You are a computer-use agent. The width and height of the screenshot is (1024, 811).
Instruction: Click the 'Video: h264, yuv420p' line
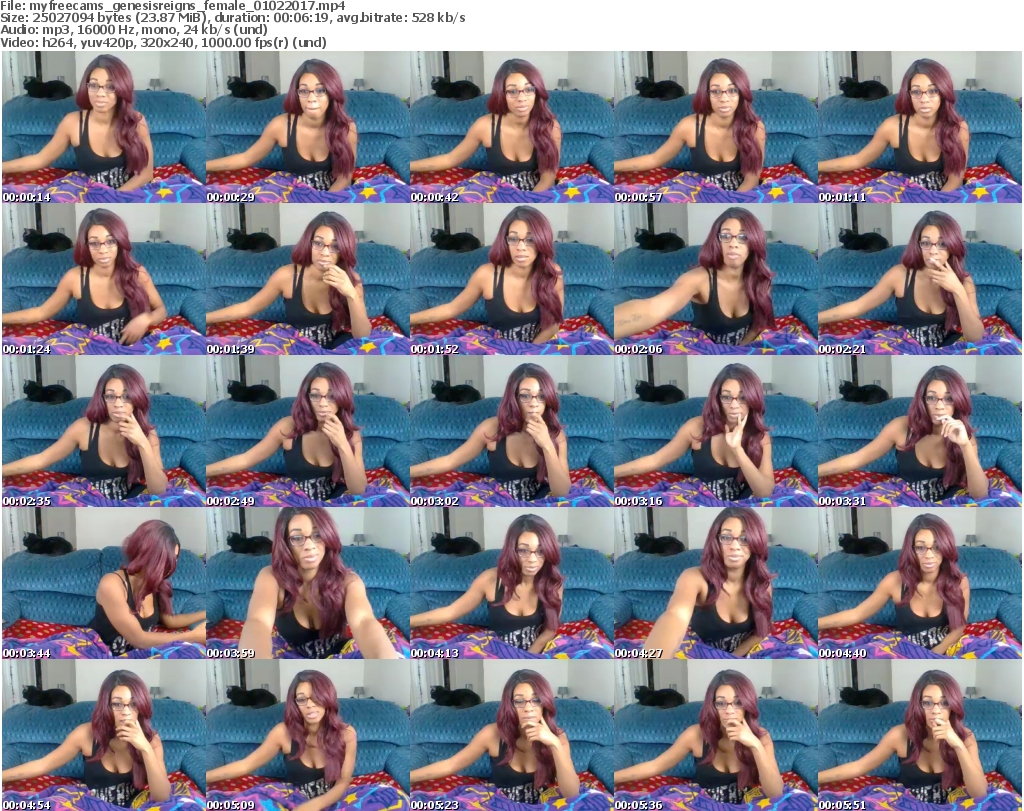pos(163,42)
